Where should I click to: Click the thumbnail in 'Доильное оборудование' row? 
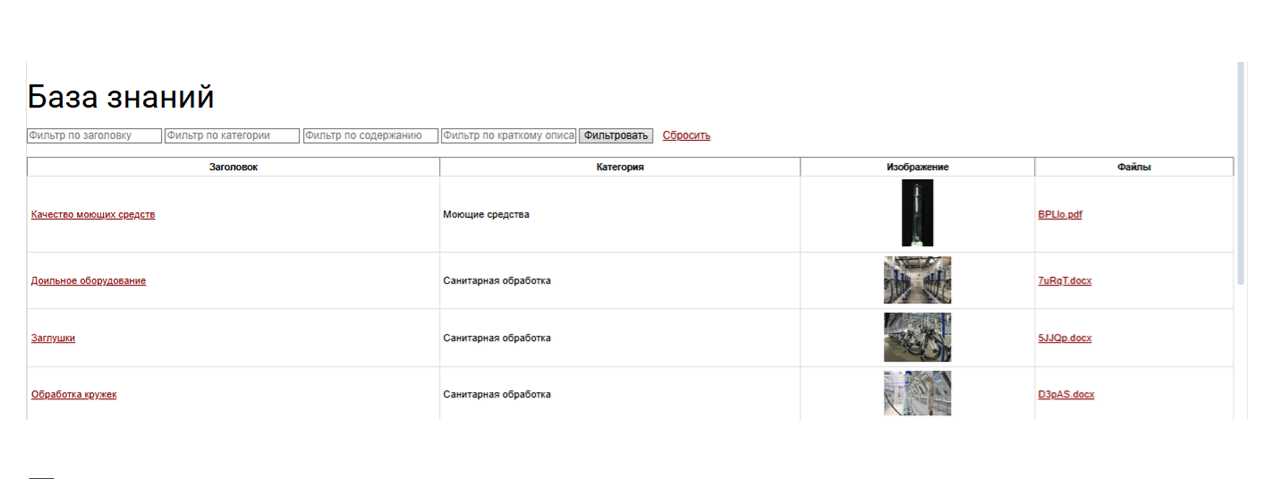[x=917, y=280]
